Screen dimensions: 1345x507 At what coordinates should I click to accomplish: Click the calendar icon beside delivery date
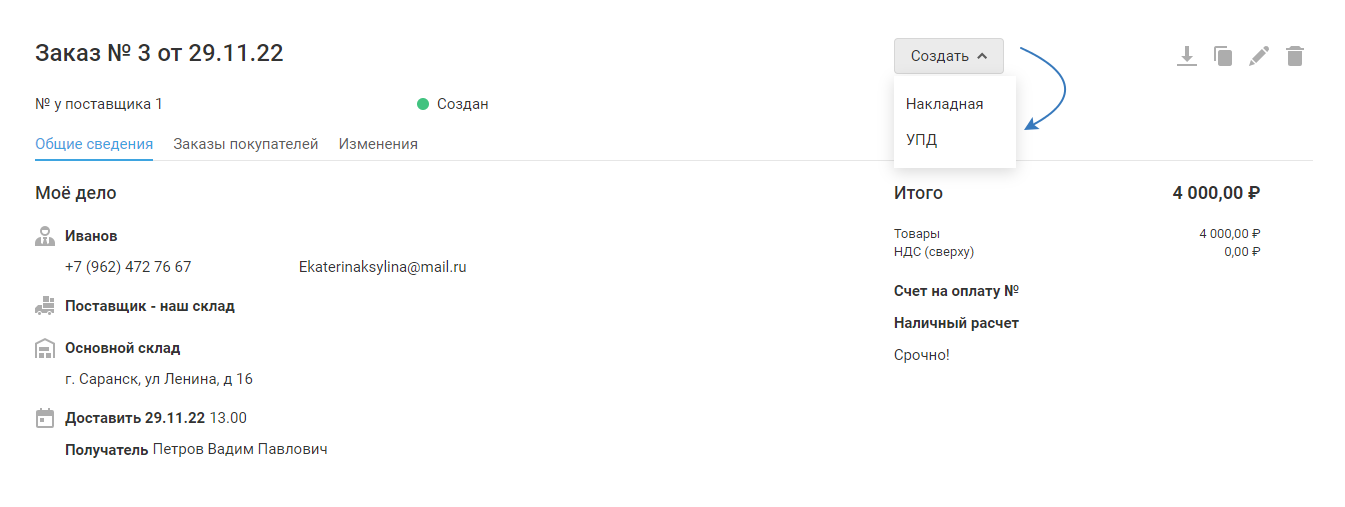(44, 418)
